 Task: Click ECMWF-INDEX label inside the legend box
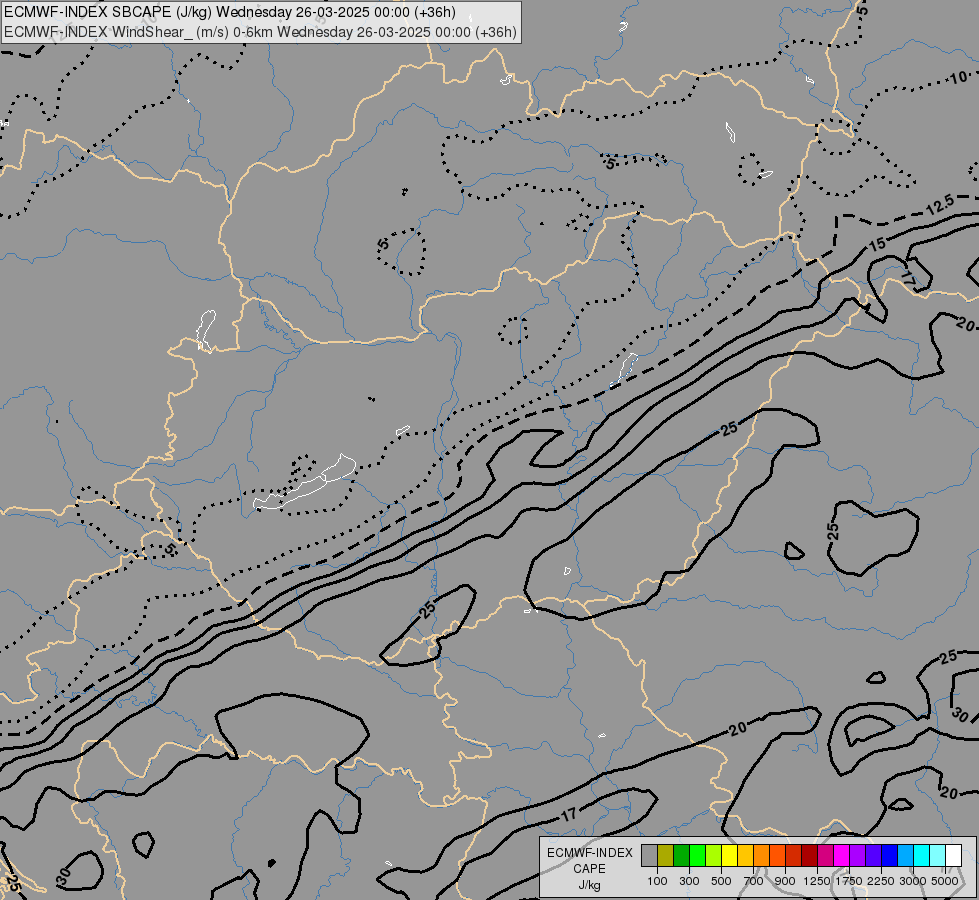(x=589, y=853)
